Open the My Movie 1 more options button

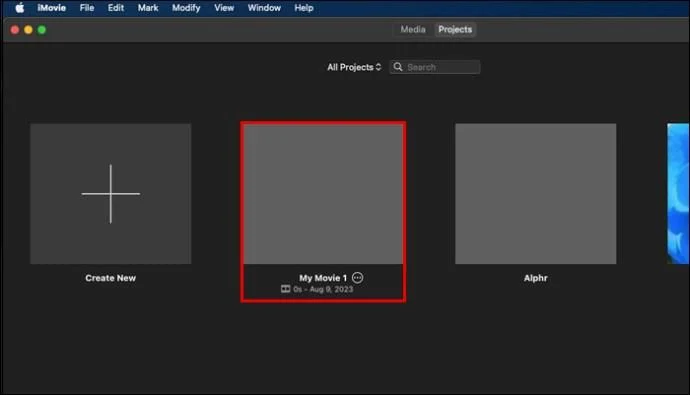(x=357, y=278)
